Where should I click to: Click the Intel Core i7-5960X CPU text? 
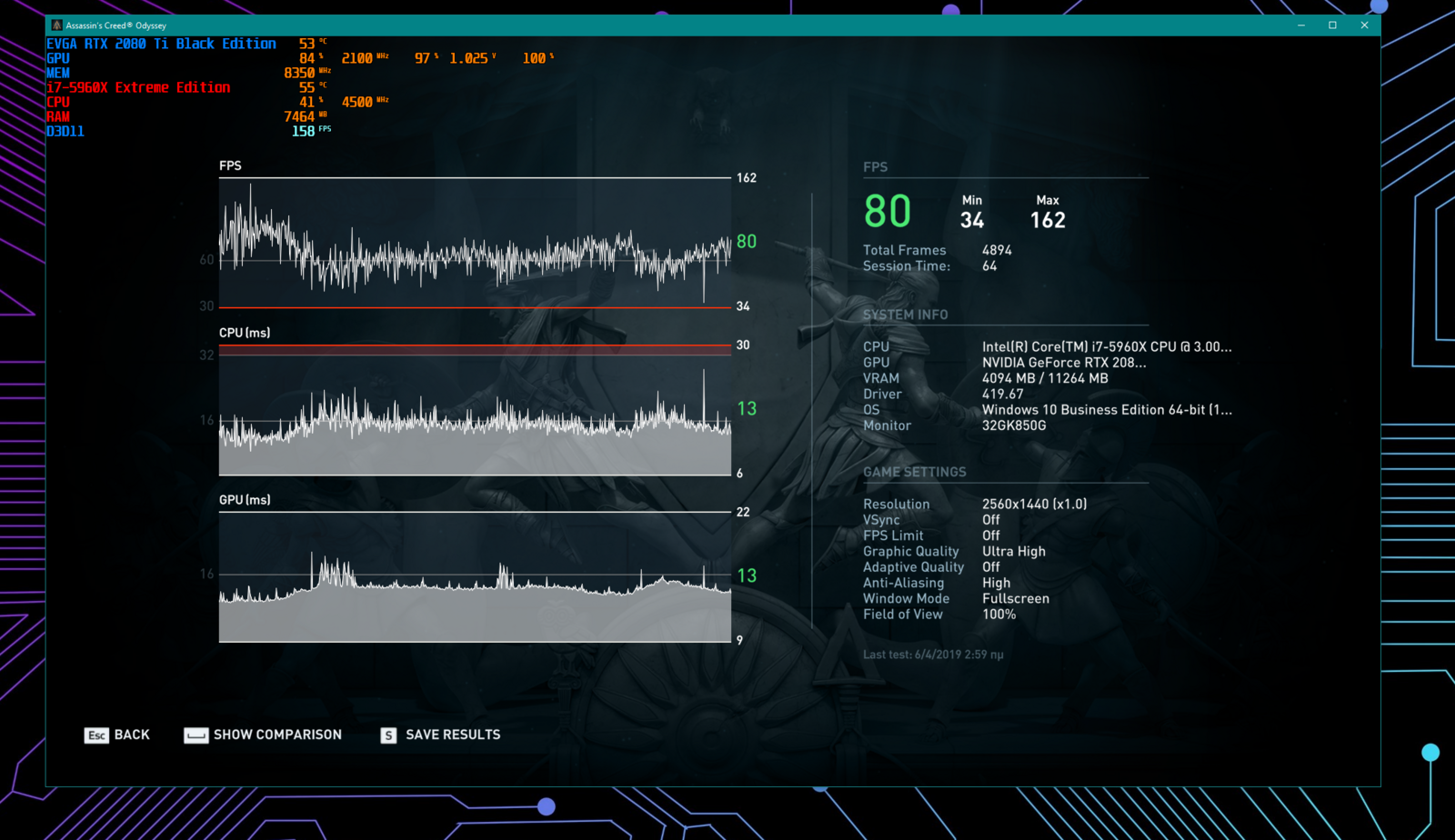point(1107,346)
